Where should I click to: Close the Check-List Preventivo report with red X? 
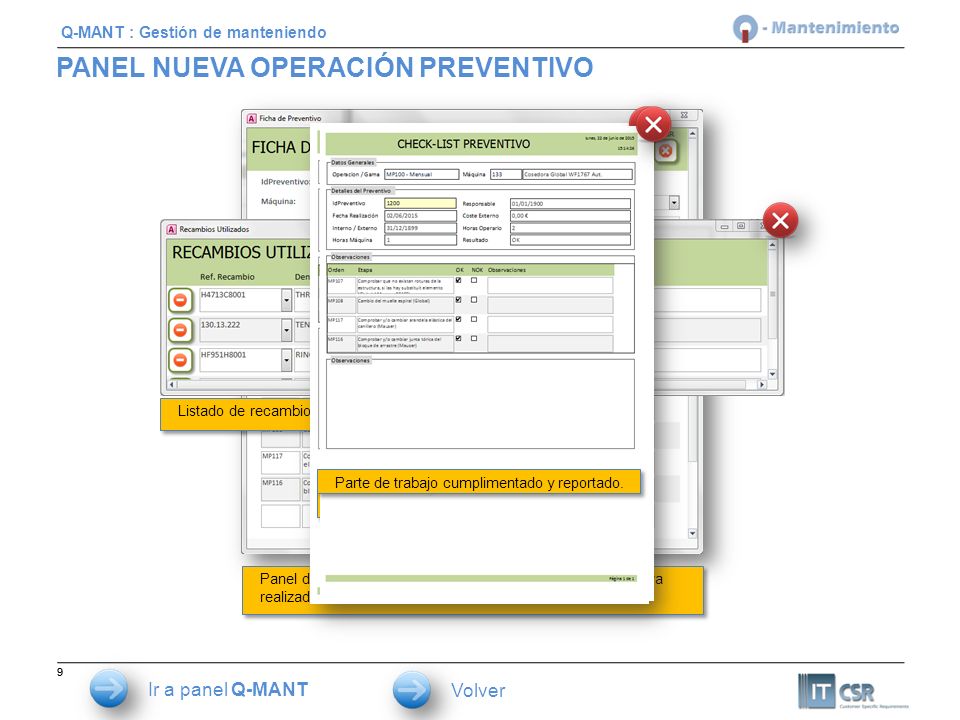[653, 124]
